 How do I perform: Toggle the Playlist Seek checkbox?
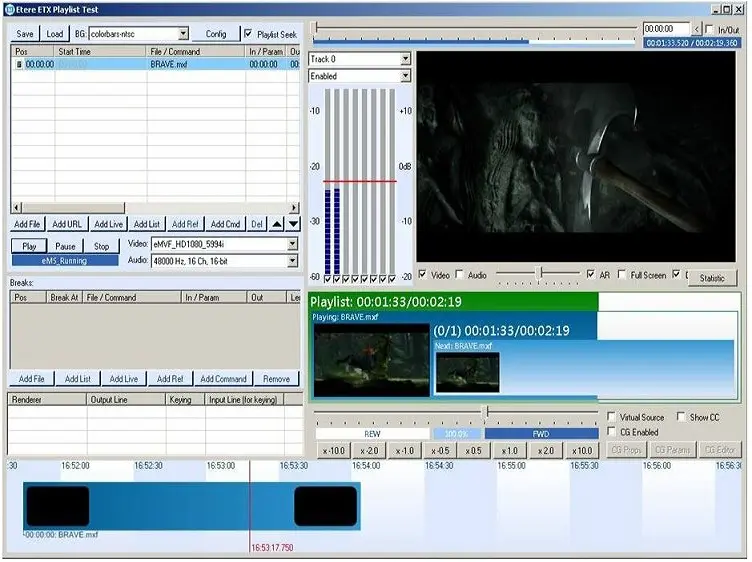[x=249, y=34]
